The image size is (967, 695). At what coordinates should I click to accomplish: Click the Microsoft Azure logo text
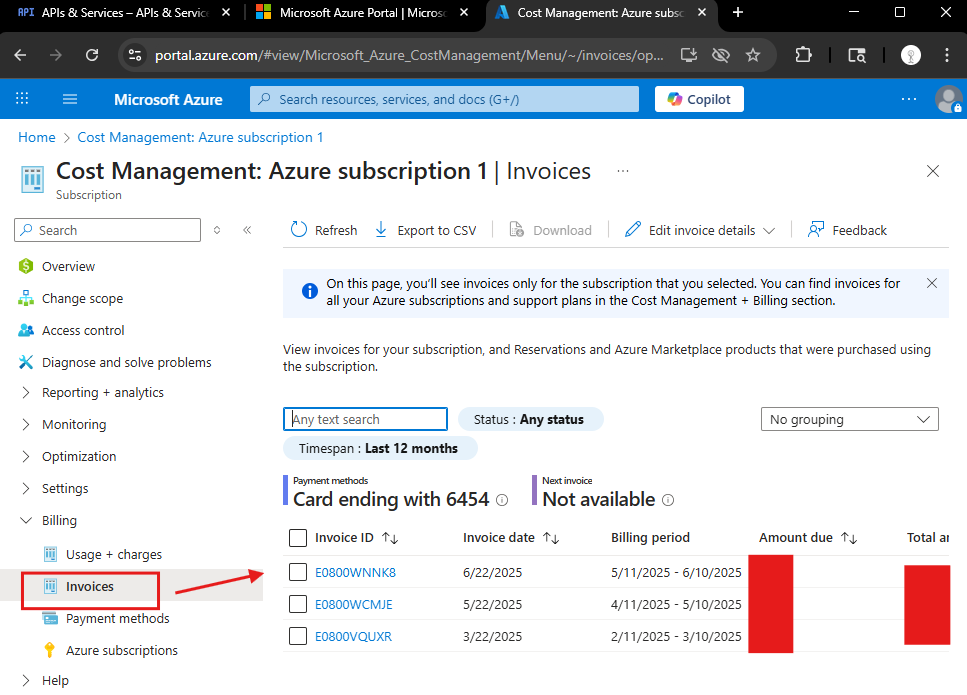pos(168,99)
